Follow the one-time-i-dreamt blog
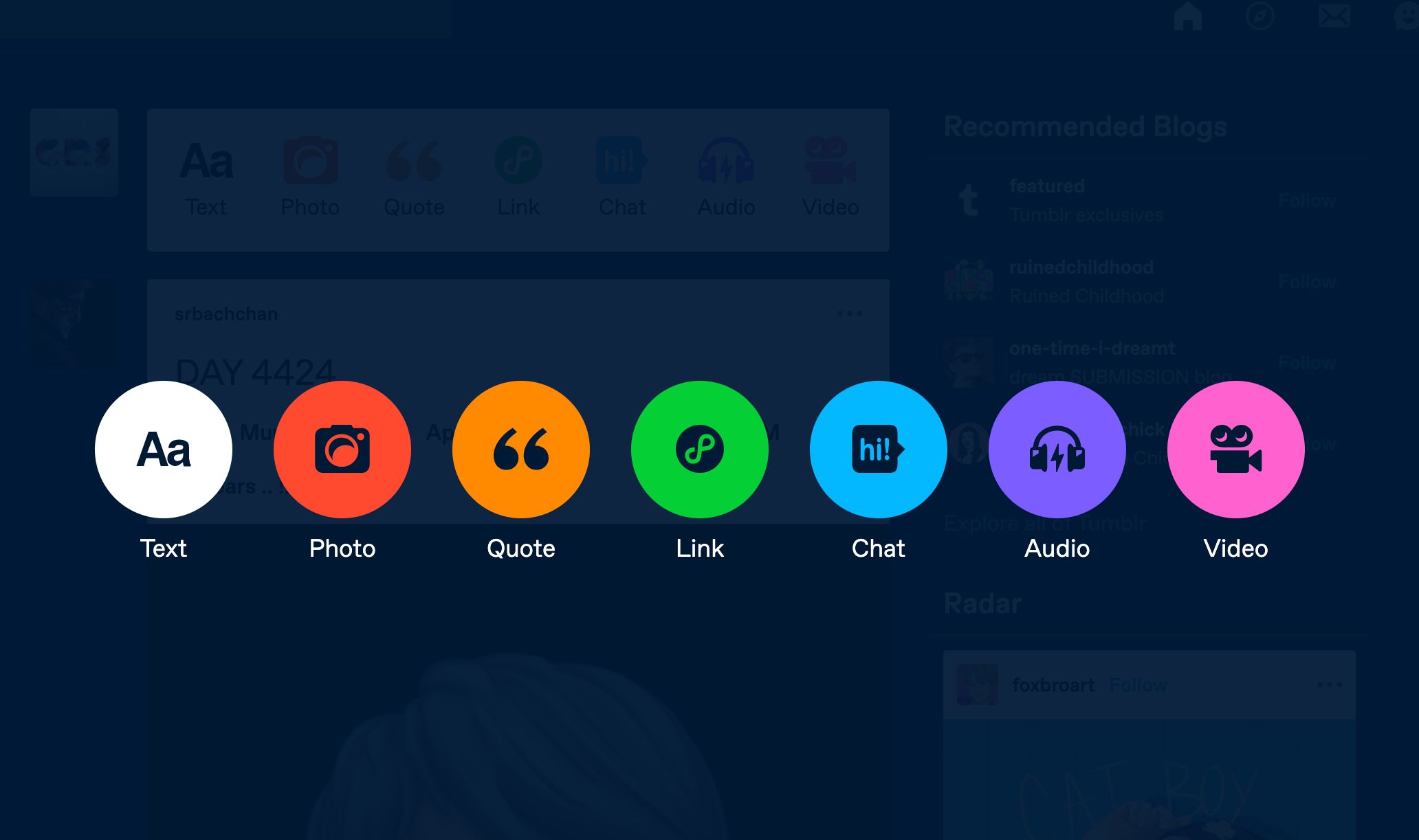 pyautogui.click(x=1307, y=363)
